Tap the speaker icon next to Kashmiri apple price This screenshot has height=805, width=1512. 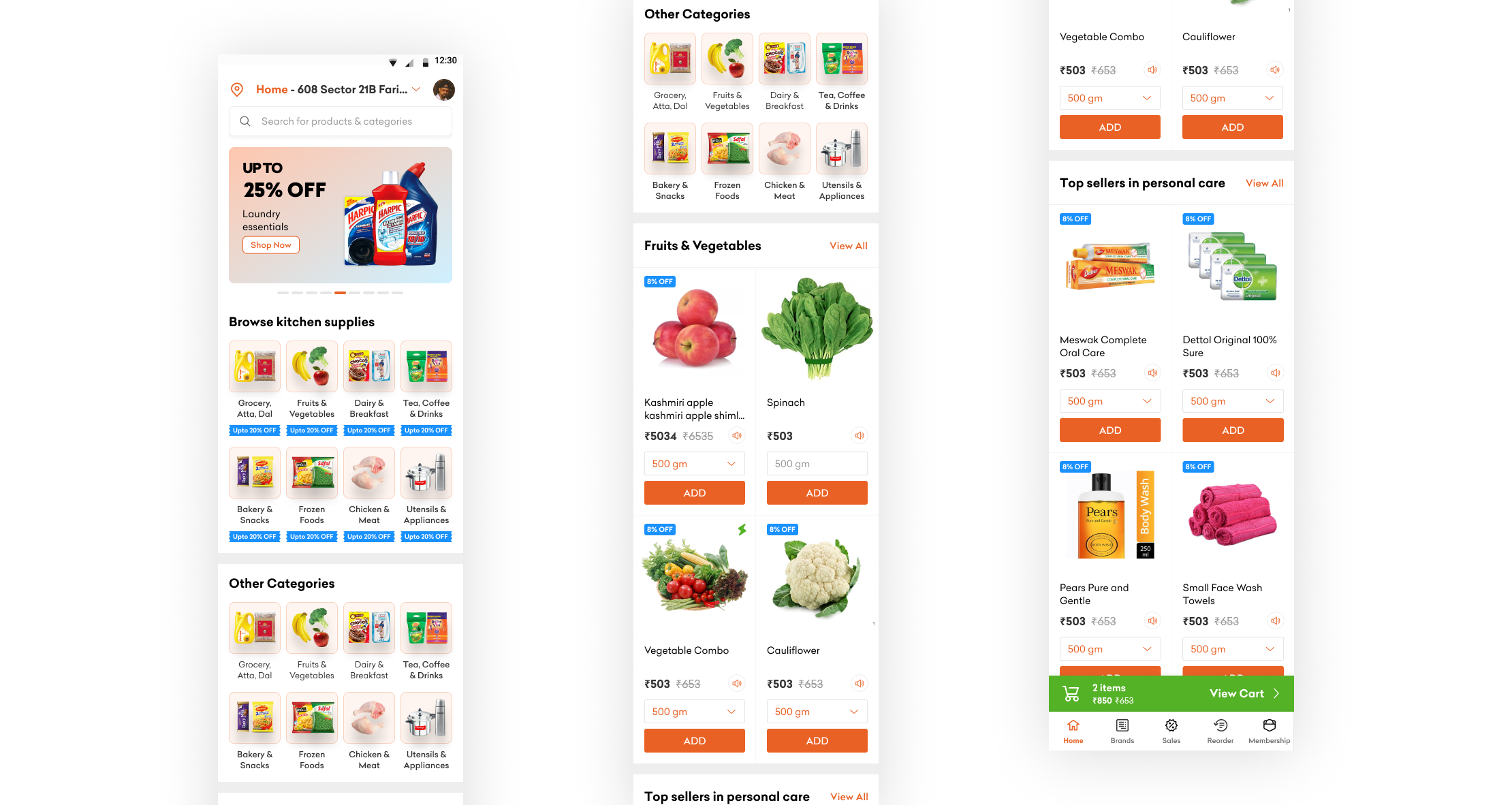tap(737, 435)
